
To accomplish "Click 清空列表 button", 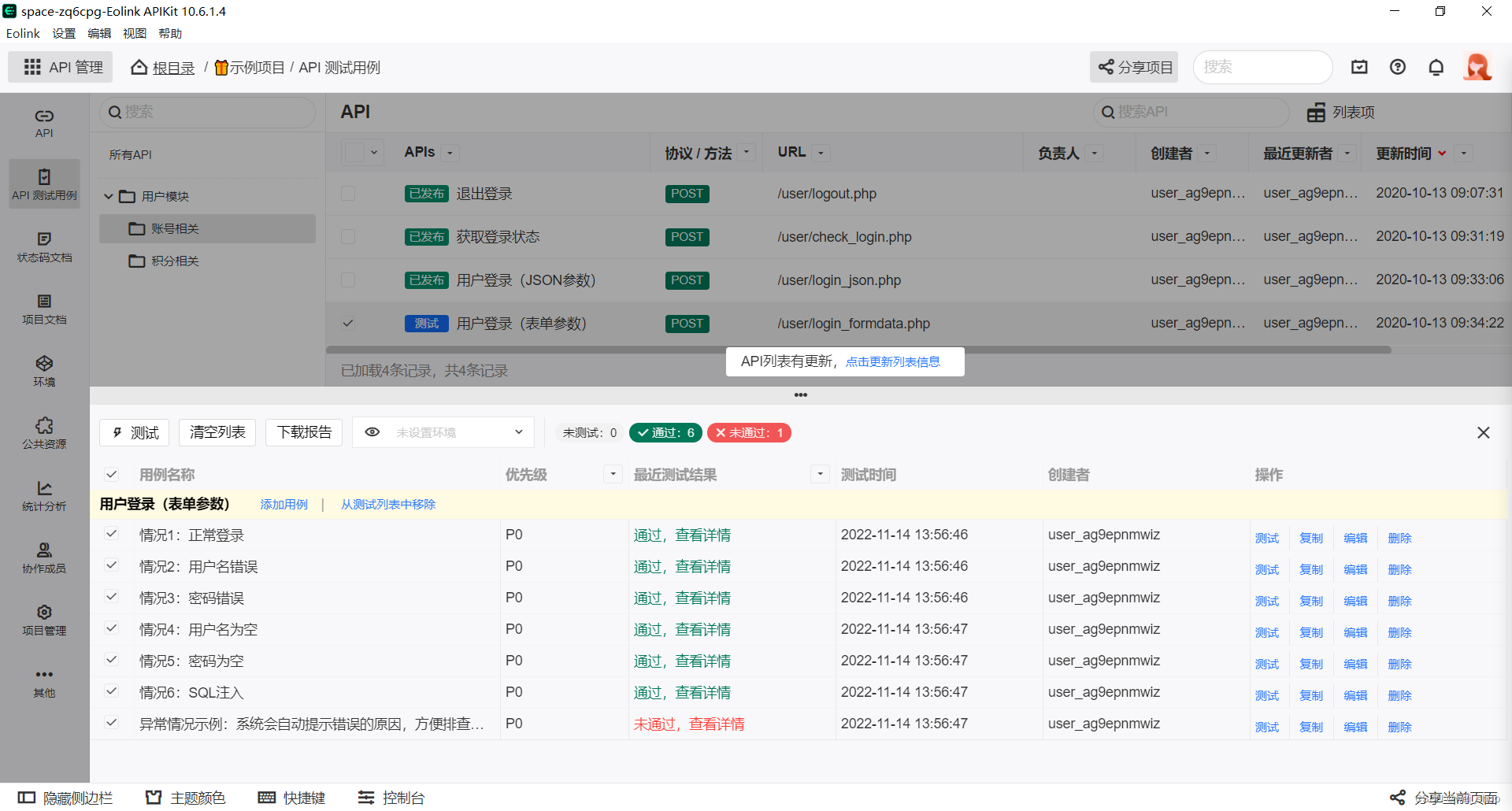I will pyautogui.click(x=217, y=432).
